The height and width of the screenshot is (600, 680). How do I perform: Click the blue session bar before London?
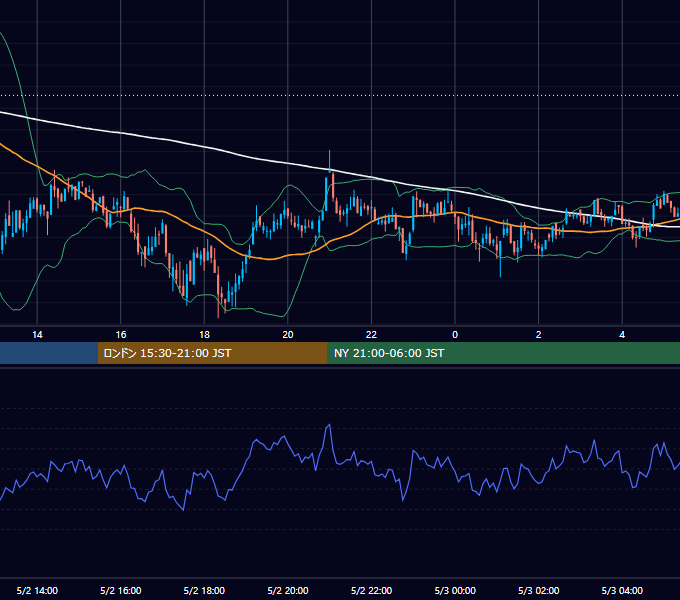49,353
